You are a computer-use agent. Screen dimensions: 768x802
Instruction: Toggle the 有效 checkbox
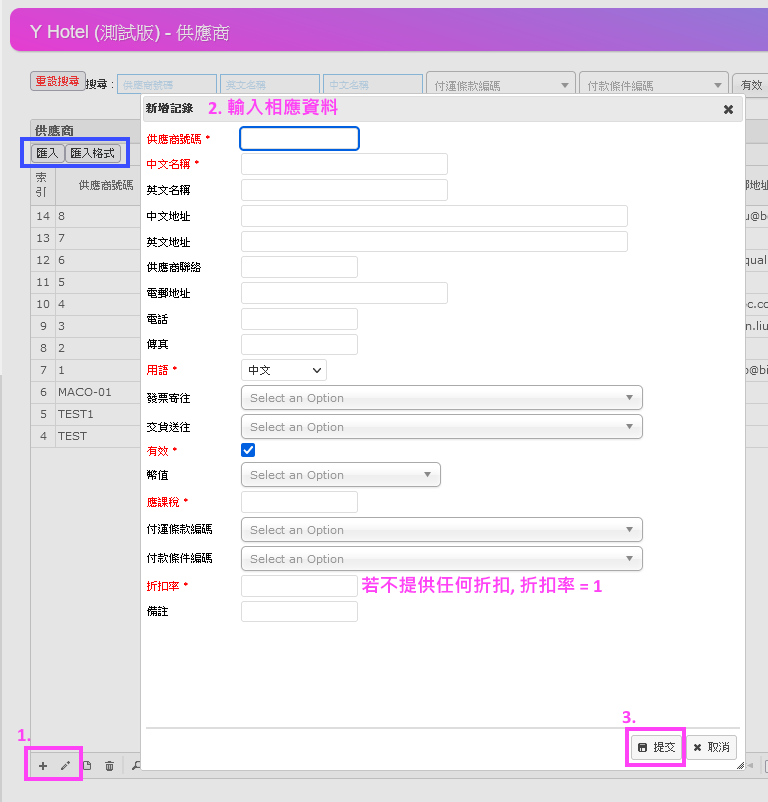click(x=248, y=450)
